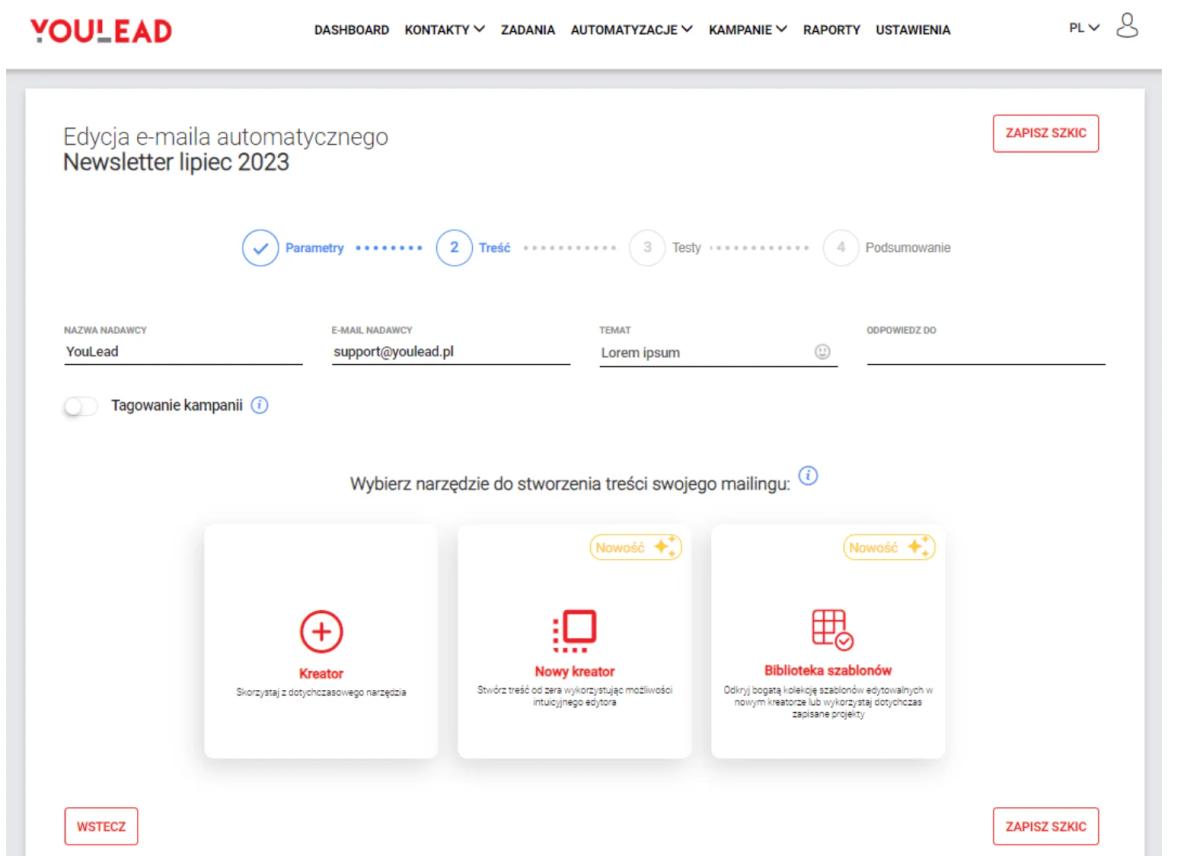The image size is (1200, 856).
Task: Click Nowość badge on Biblioteka szablonów card
Action: click(889, 547)
